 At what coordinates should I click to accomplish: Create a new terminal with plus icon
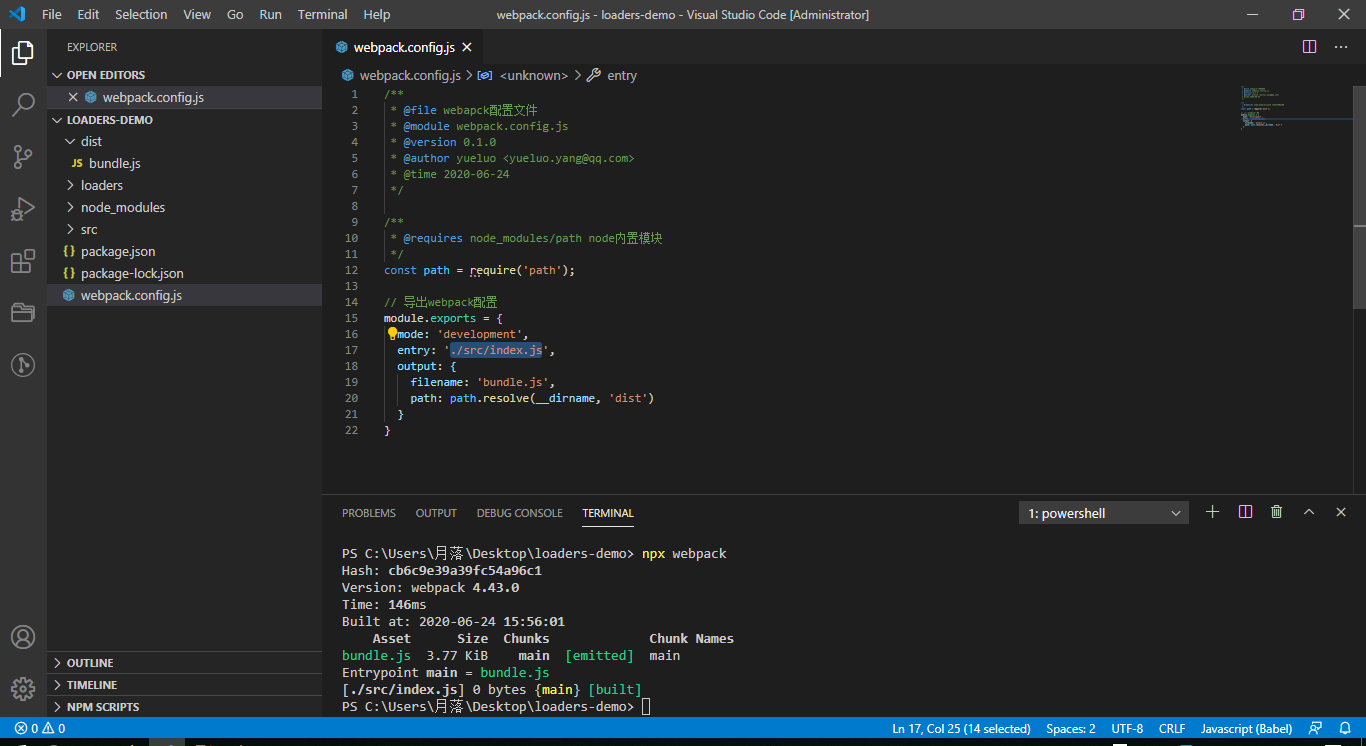tap(1212, 512)
